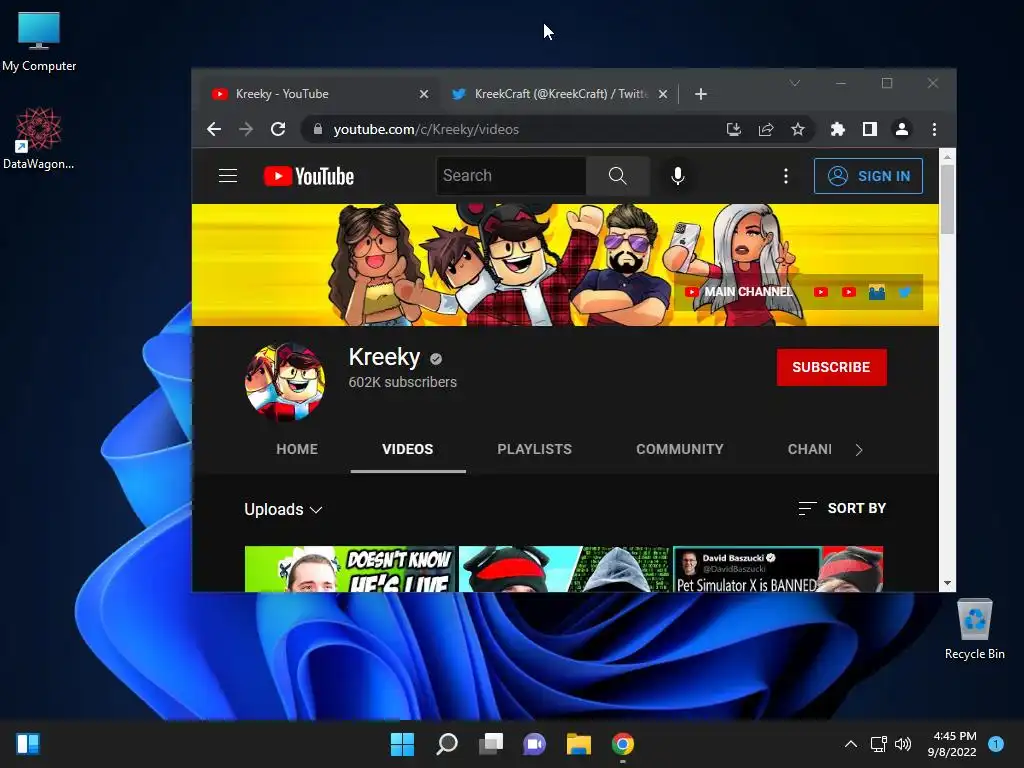This screenshot has width=1024, height=768.
Task: Open the "Doesn't Know He's Live" video thumbnail
Action: 349,569
